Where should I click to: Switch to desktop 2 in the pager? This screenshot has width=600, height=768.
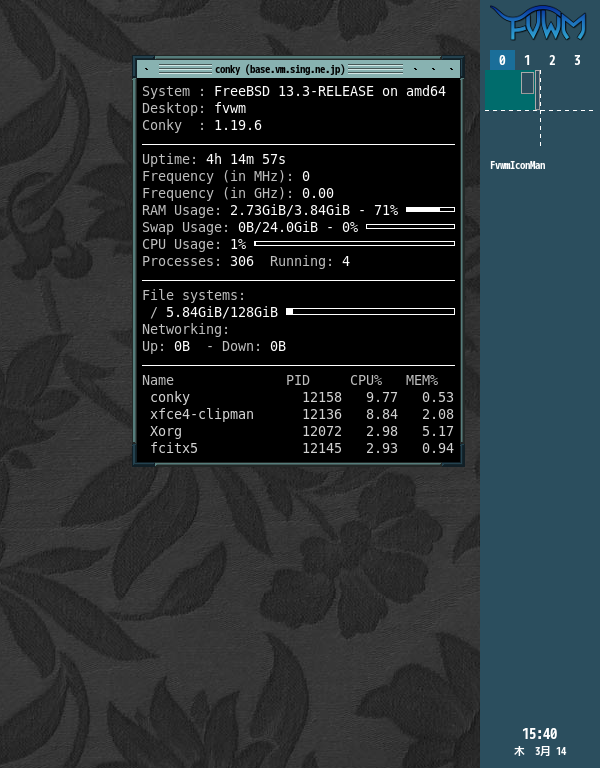552,60
